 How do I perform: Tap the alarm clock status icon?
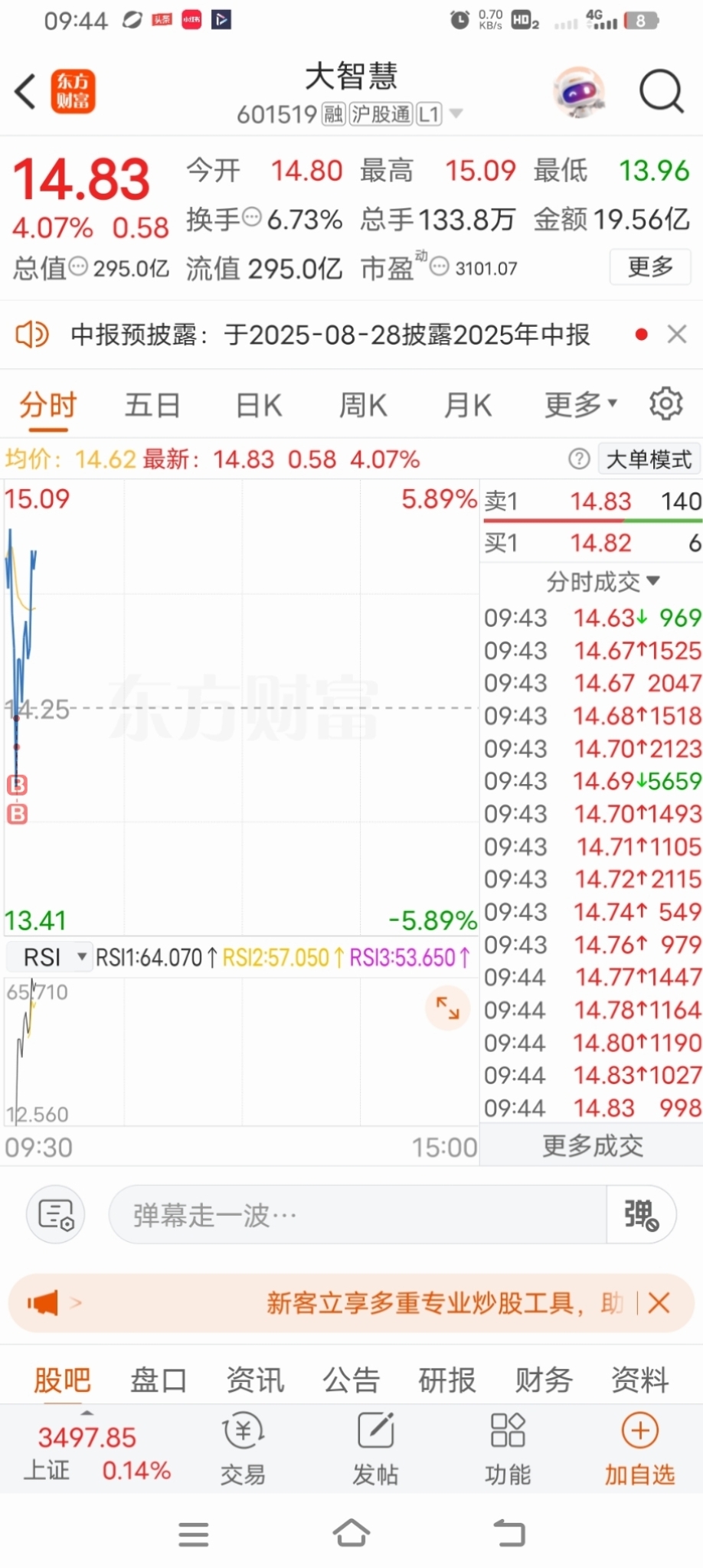coord(459,20)
